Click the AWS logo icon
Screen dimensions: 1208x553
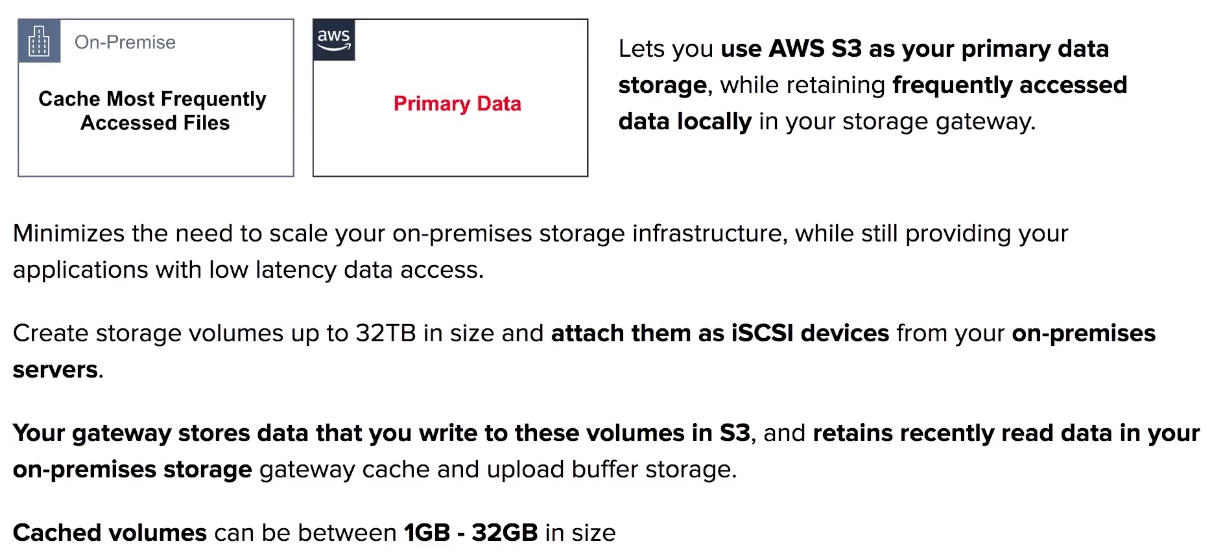click(334, 40)
